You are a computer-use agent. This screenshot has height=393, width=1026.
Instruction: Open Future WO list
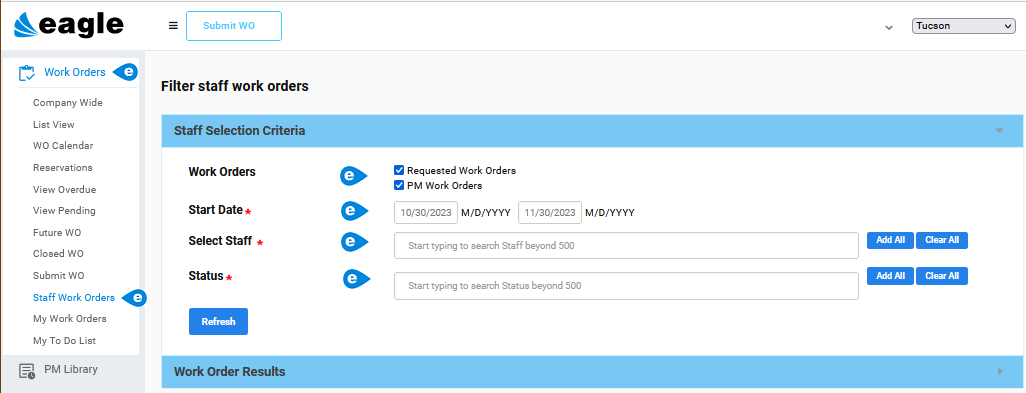[57, 232]
